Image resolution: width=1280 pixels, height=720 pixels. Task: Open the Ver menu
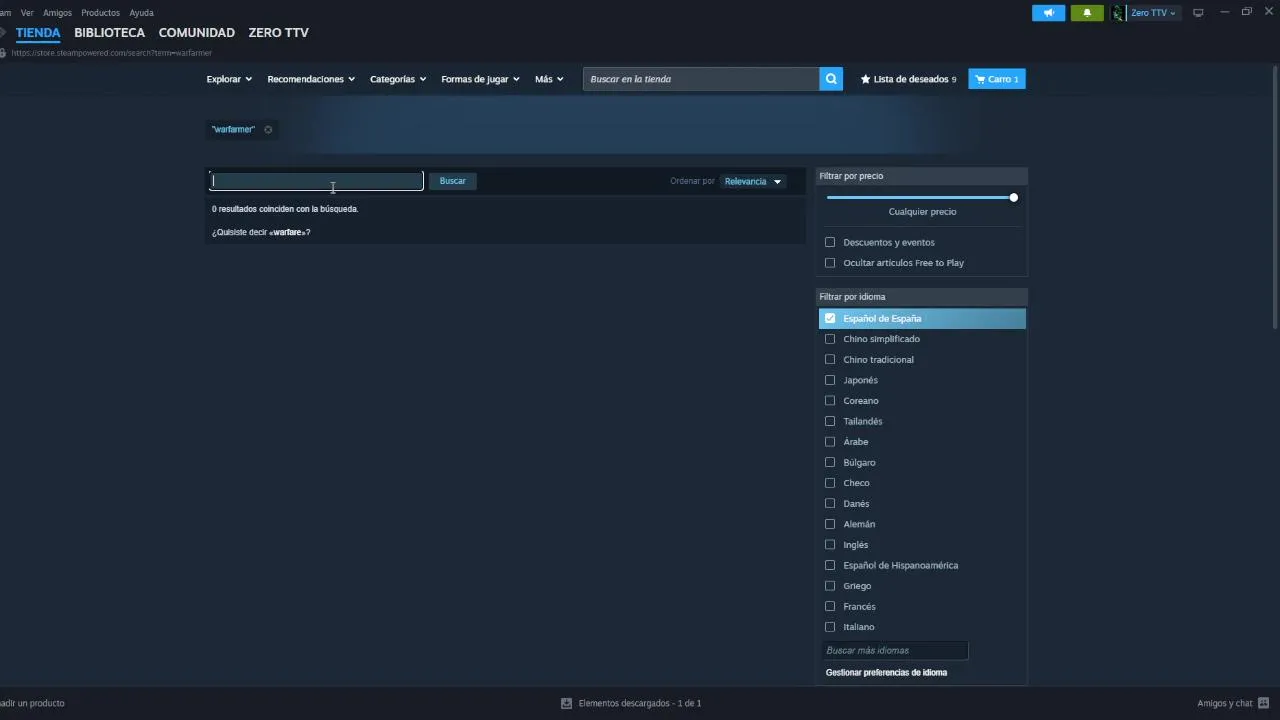(x=27, y=13)
